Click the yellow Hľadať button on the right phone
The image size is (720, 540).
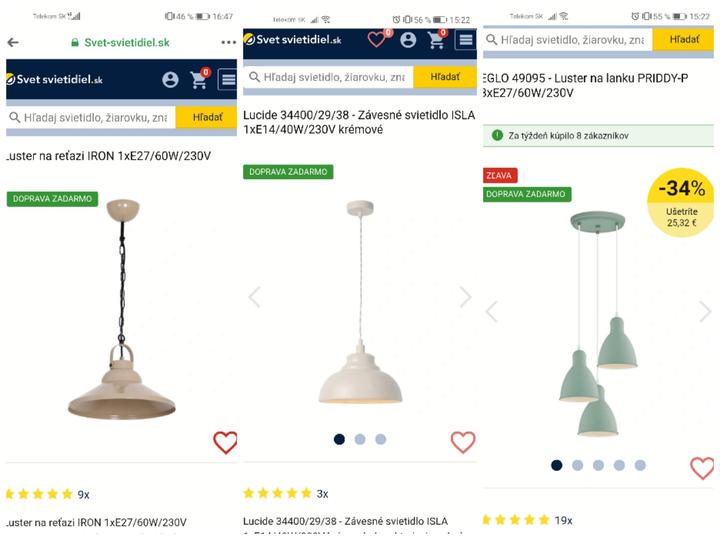[683, 39]
